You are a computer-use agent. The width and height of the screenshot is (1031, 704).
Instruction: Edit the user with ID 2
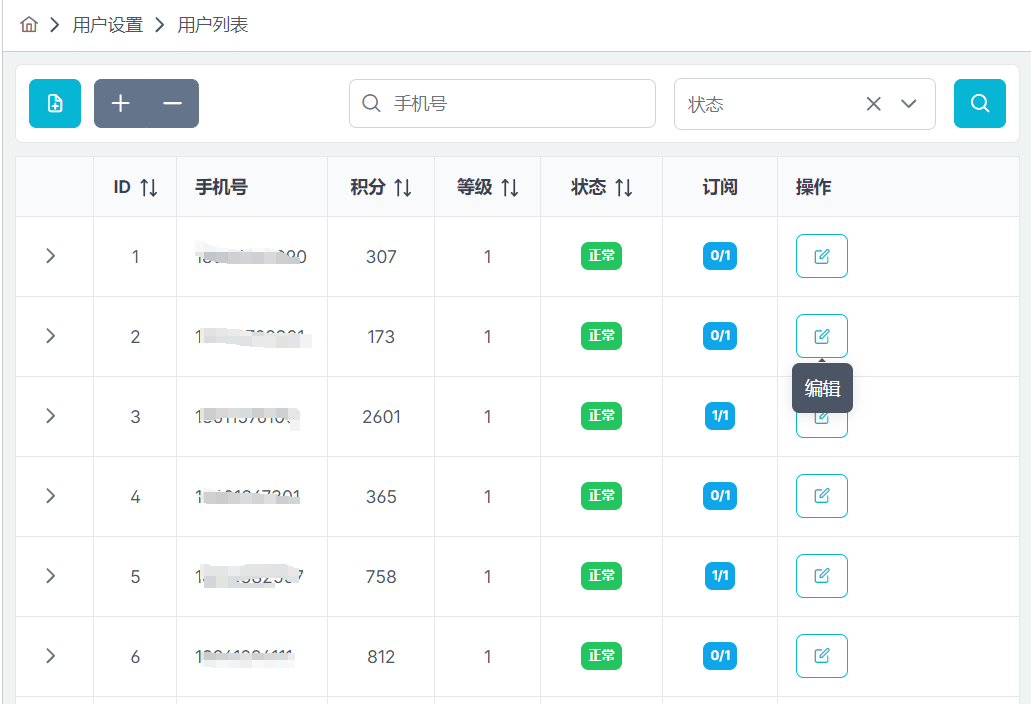pyautogui.click(x=822, y=336)
